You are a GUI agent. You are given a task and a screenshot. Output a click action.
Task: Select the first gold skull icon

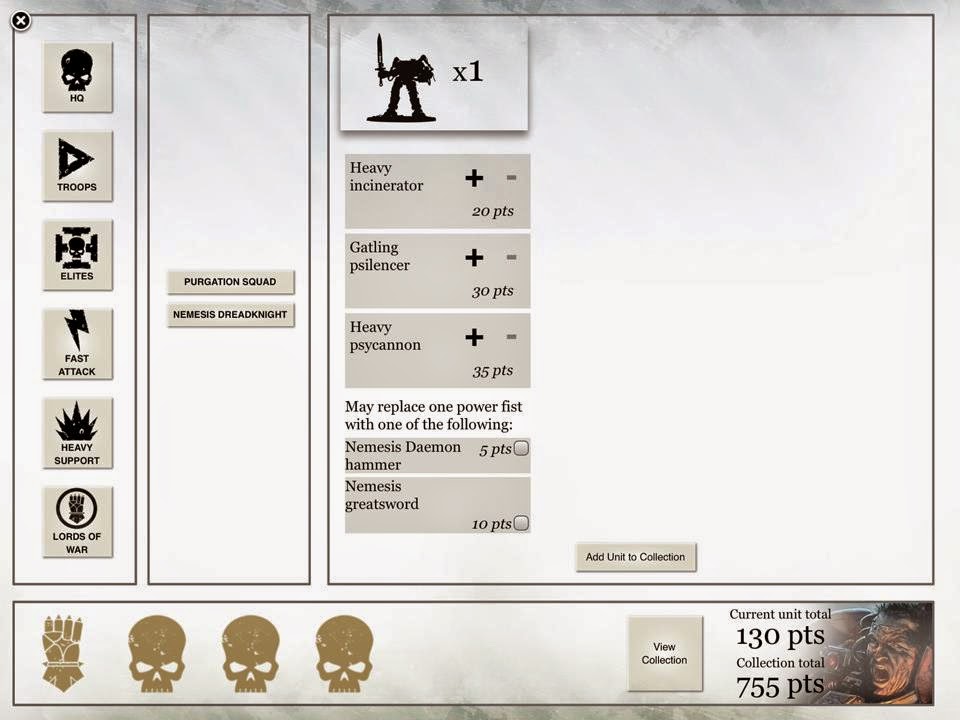point(157,653)
